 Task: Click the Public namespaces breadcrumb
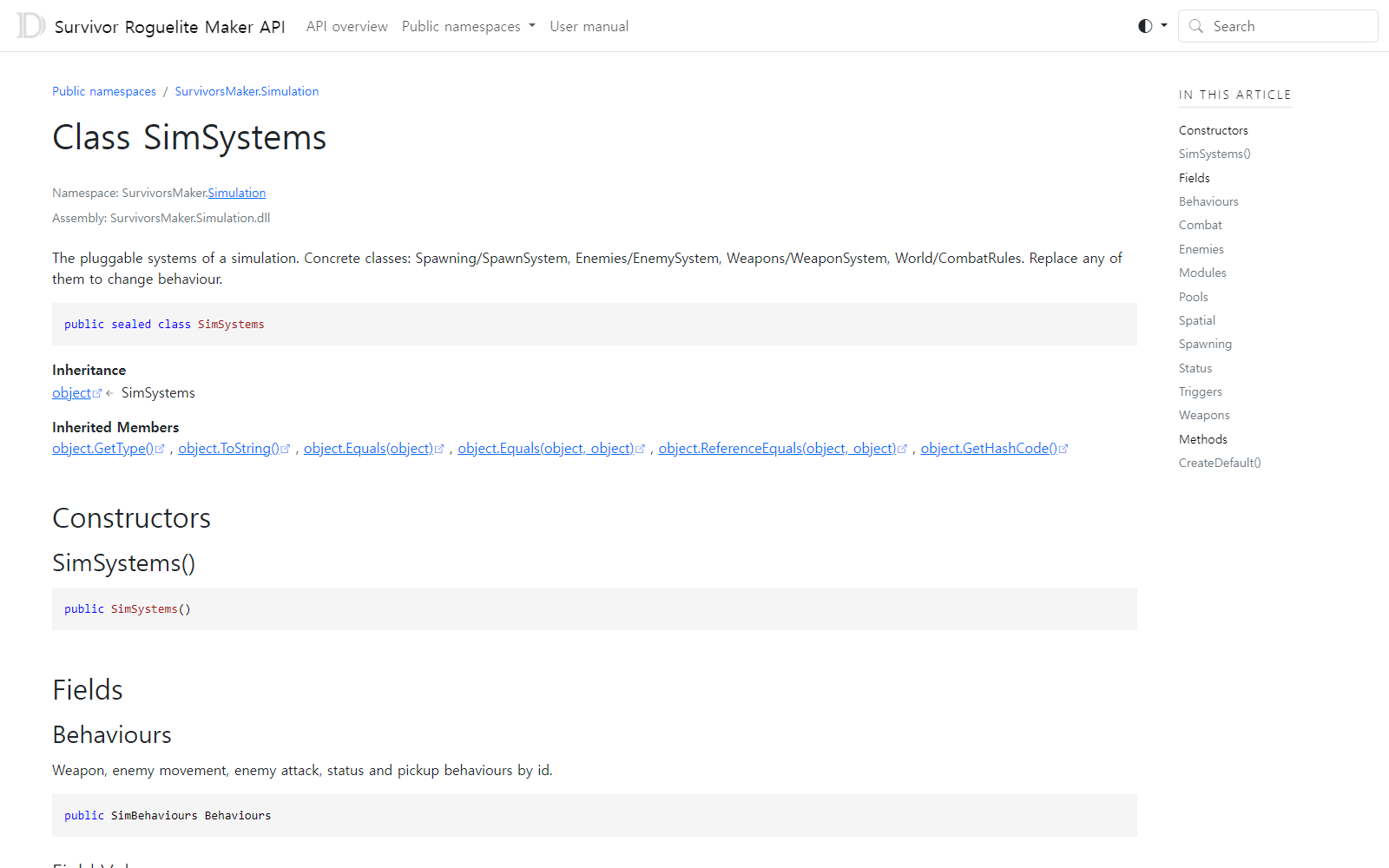point(104,91)
